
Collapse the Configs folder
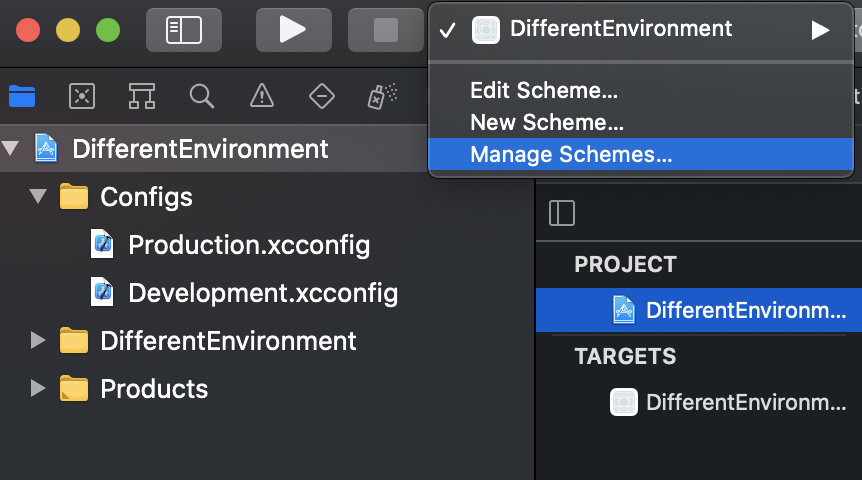[x=39, y=197]
